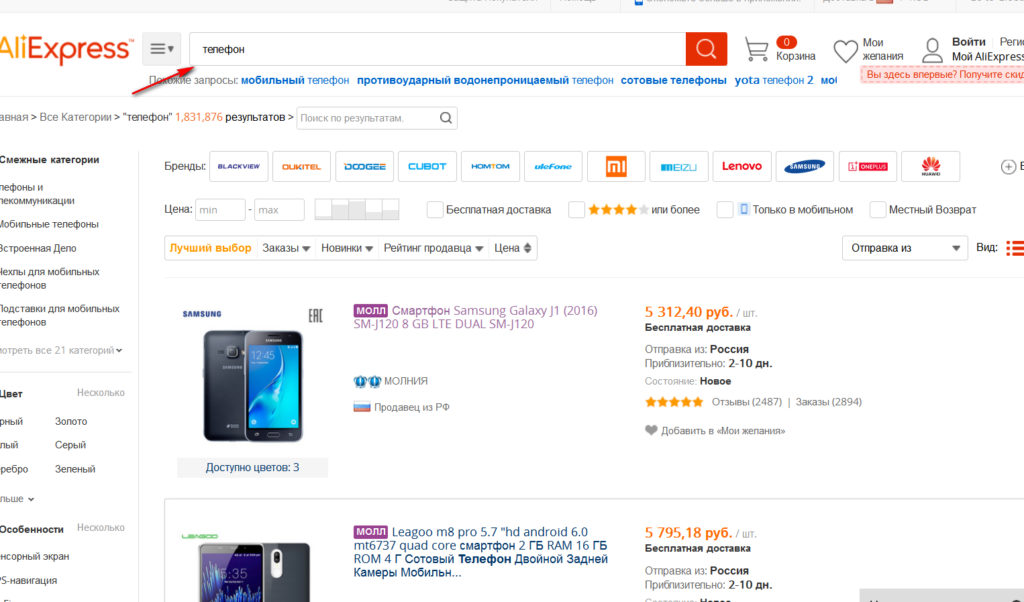Open the Новинки sort dropdown
The width and height of the screenshot is (1024, 602).
[347, 248]
